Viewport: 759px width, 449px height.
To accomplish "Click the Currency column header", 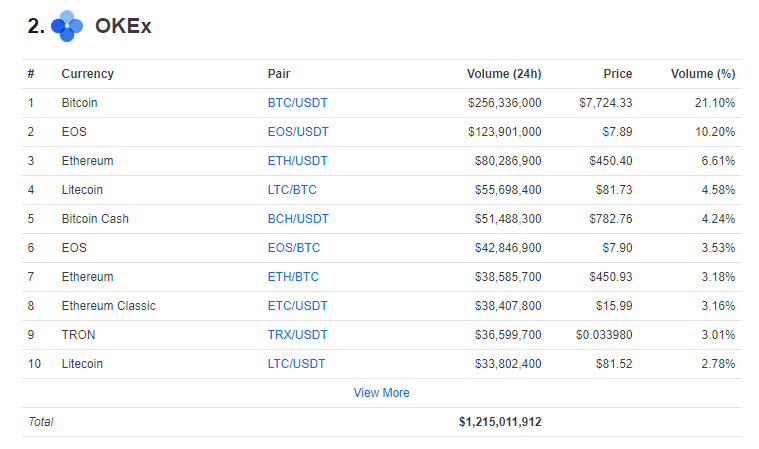I will pyautogui.click(x=87, y=74).
